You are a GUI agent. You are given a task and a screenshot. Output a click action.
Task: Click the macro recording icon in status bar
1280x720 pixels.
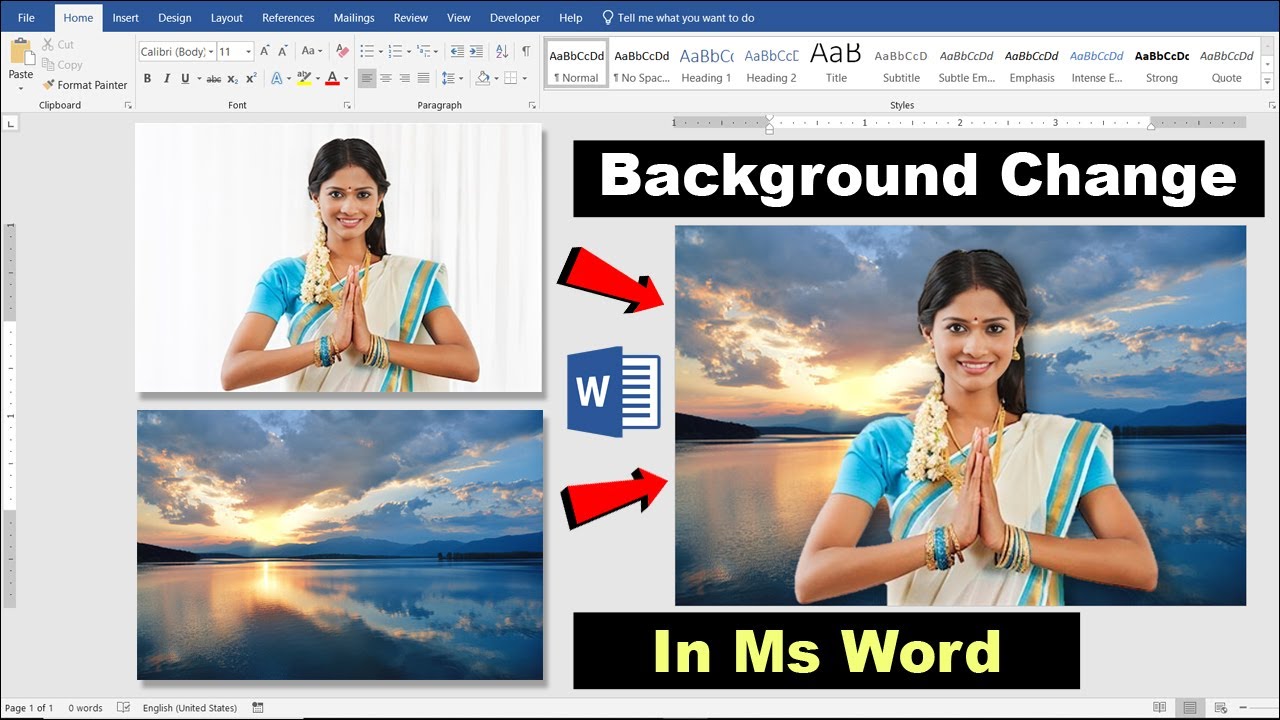(x=258, y=708)
